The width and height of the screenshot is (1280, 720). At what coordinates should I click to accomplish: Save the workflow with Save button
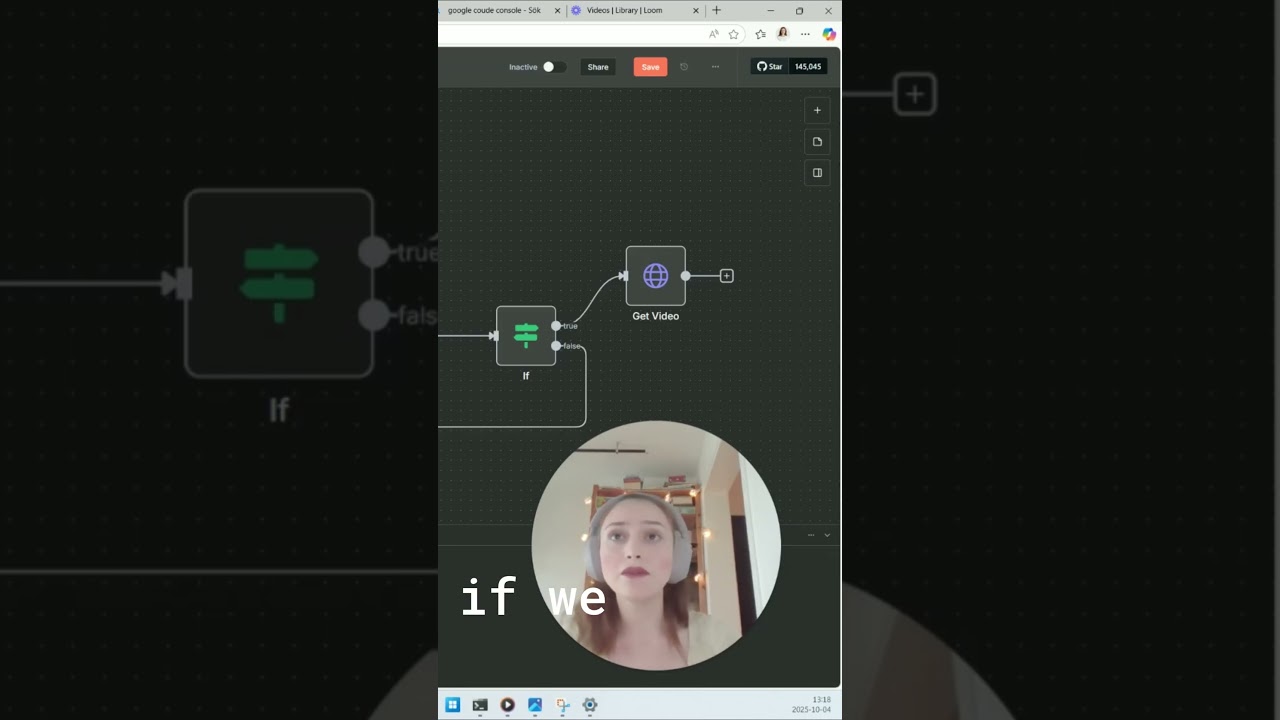coord(650,67)
